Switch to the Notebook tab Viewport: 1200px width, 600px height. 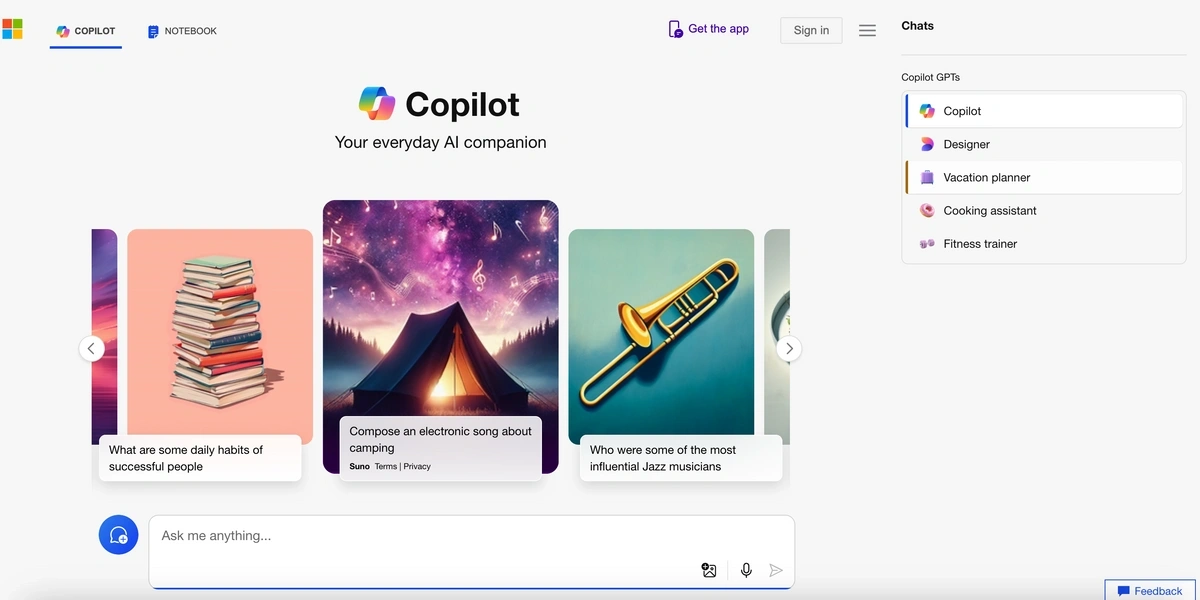tap(182, 31)
